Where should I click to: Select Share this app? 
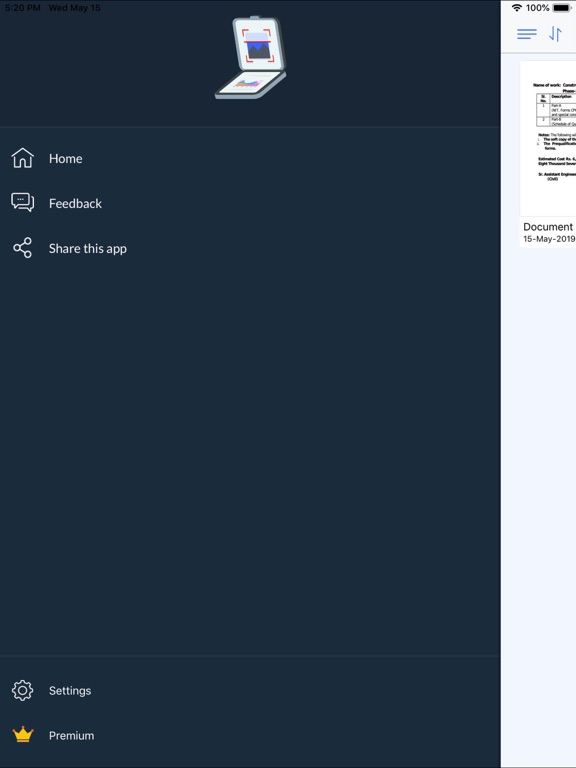tap(250, 248)
